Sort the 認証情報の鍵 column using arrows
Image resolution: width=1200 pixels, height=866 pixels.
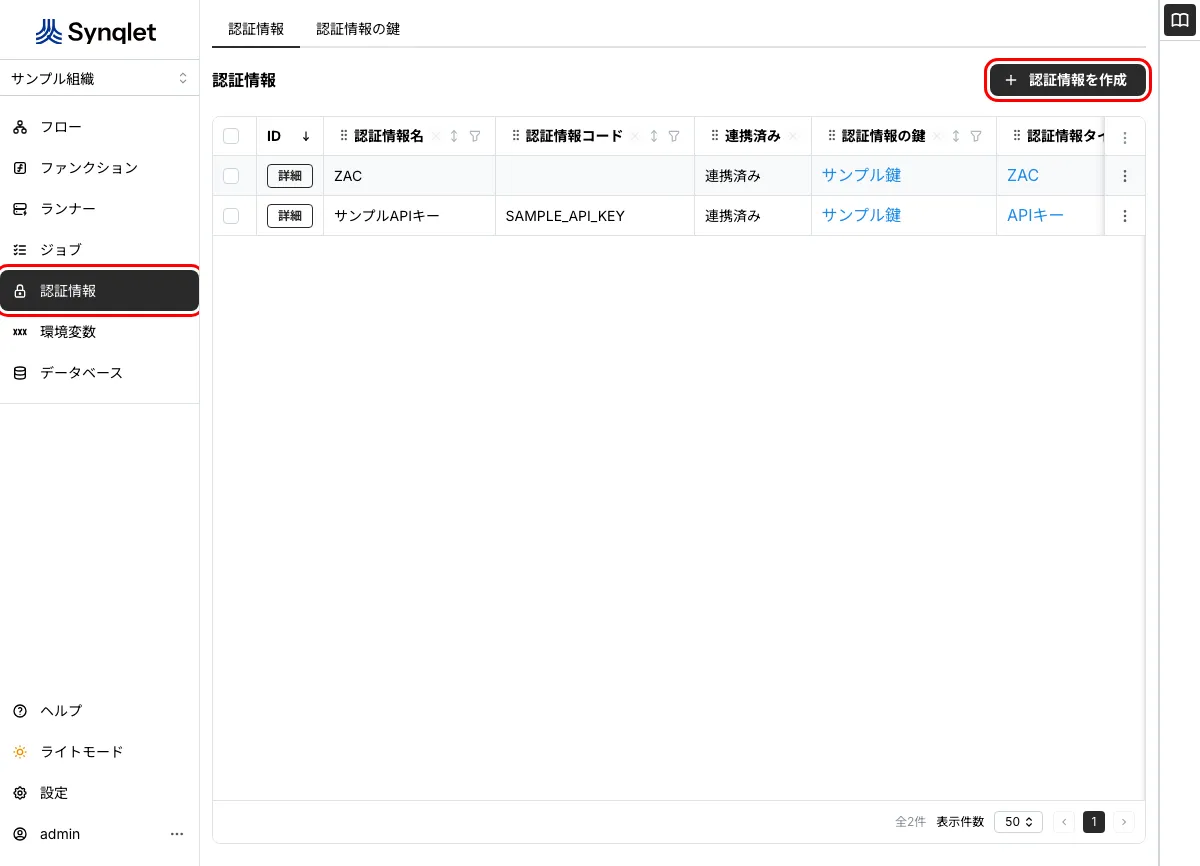(x=956, y=136)
